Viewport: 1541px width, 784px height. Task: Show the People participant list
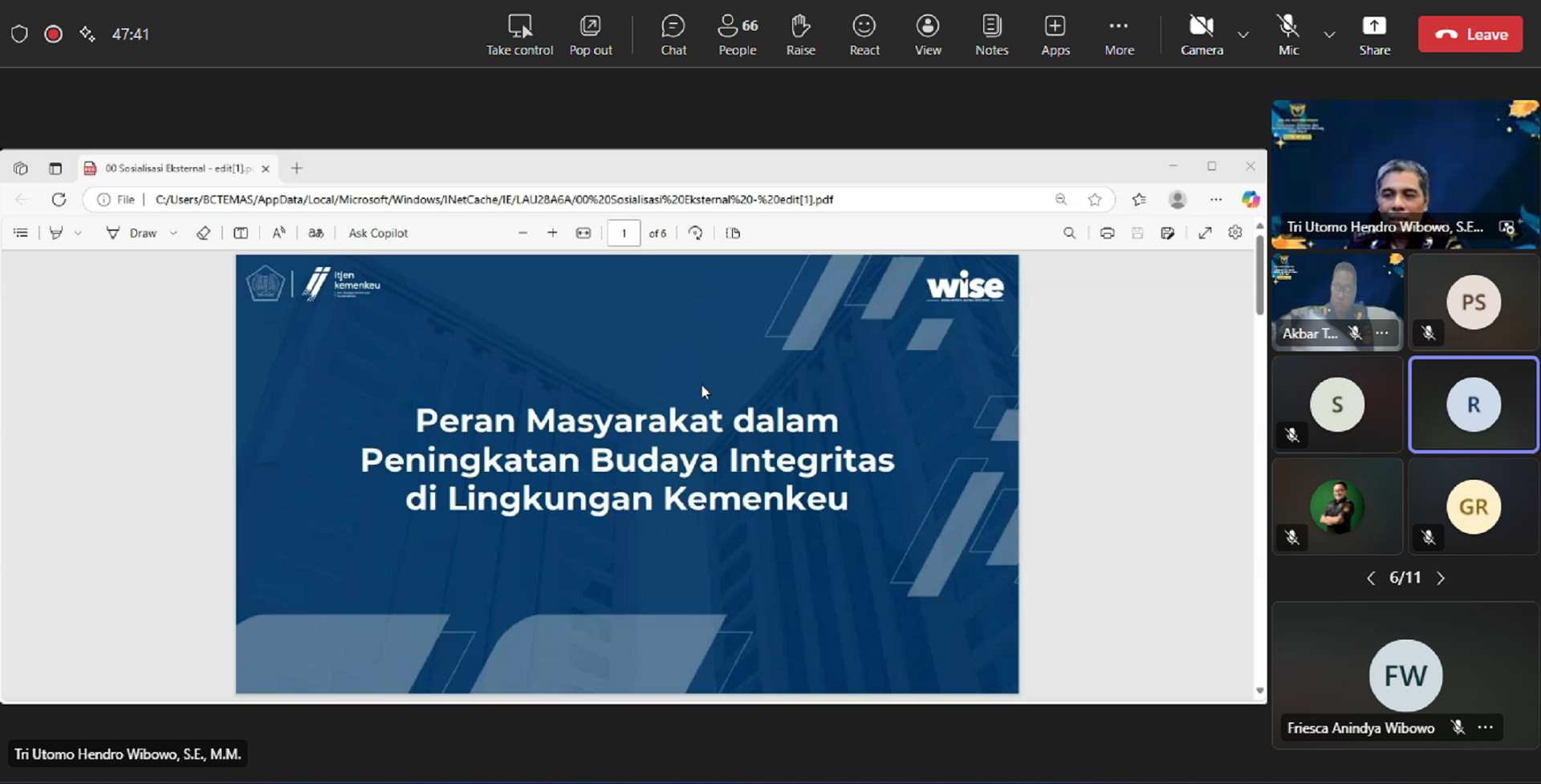pyautogui.click(x=737, y=35)
